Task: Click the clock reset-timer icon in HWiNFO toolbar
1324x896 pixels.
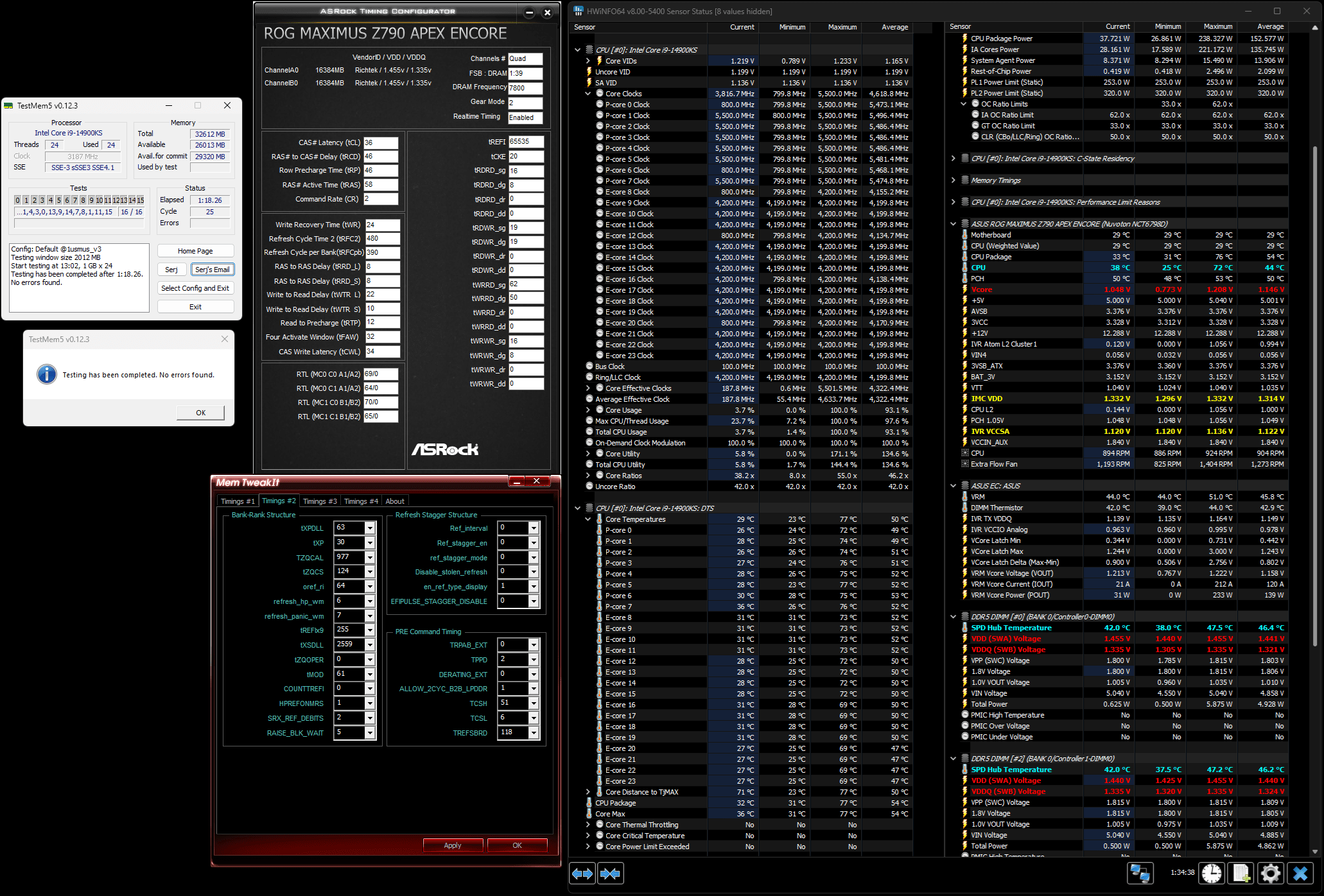Action: pos(1212,874)
